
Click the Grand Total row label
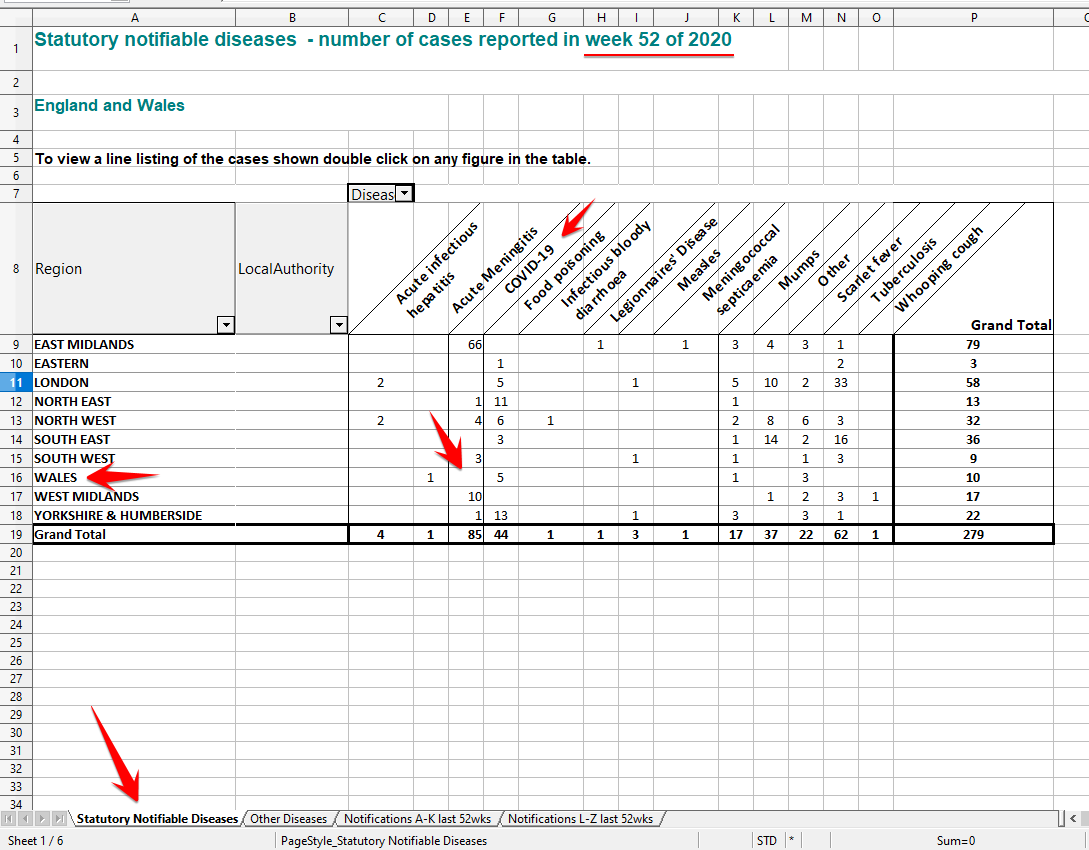click(x=70, y=535)
